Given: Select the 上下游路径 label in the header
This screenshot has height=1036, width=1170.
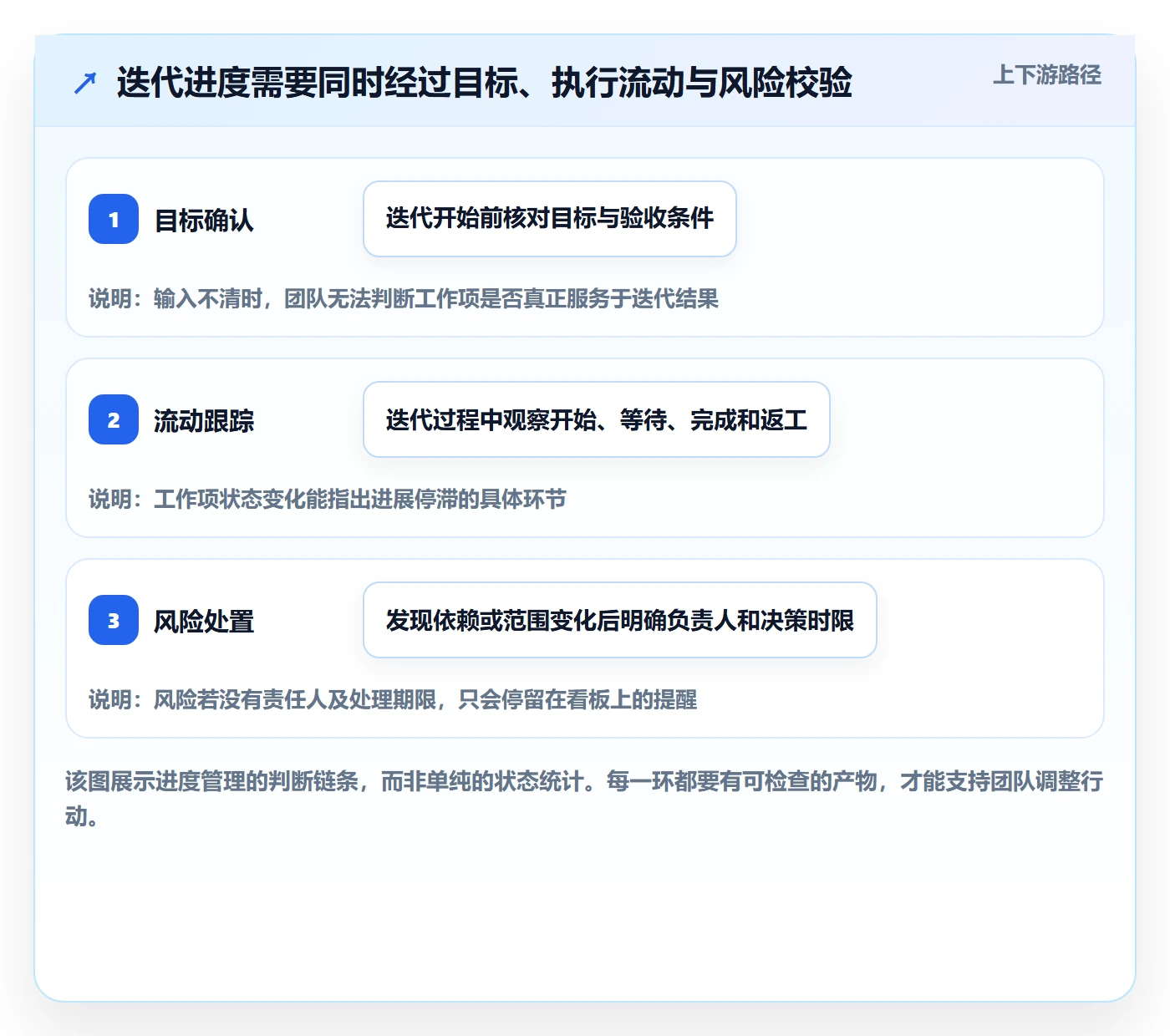Looking at the screenshot, I should (1047, 75).
